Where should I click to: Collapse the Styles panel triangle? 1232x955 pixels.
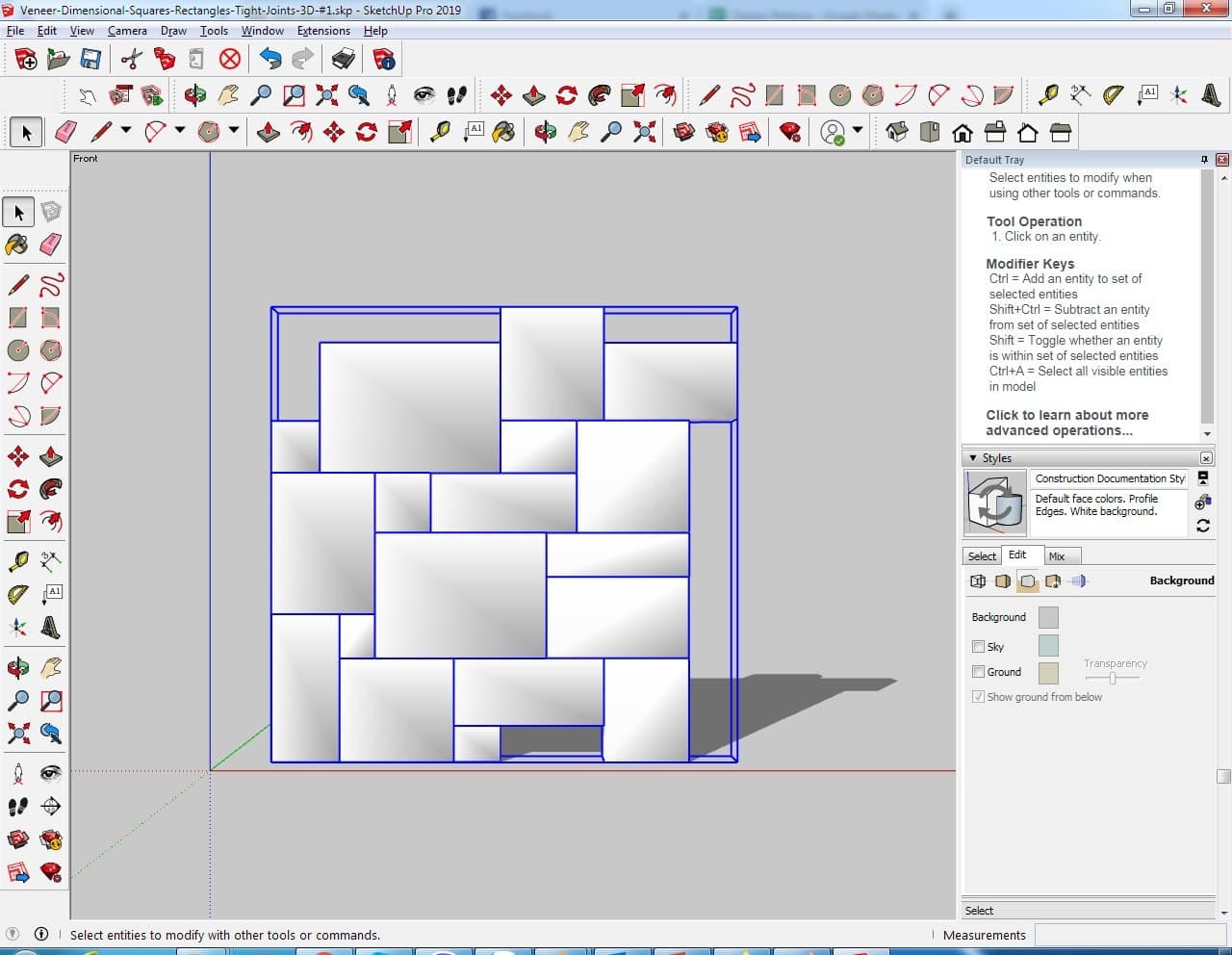click(973, 458)
